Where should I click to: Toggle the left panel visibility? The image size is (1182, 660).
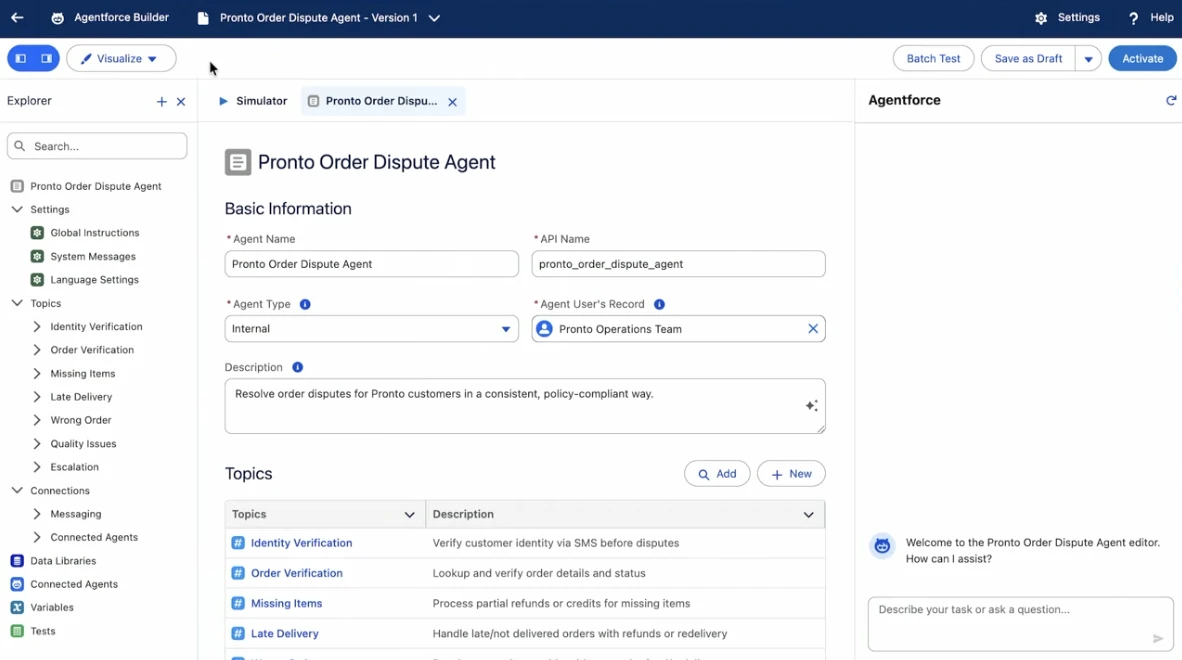pyautogui.click(x=20, y=59)
